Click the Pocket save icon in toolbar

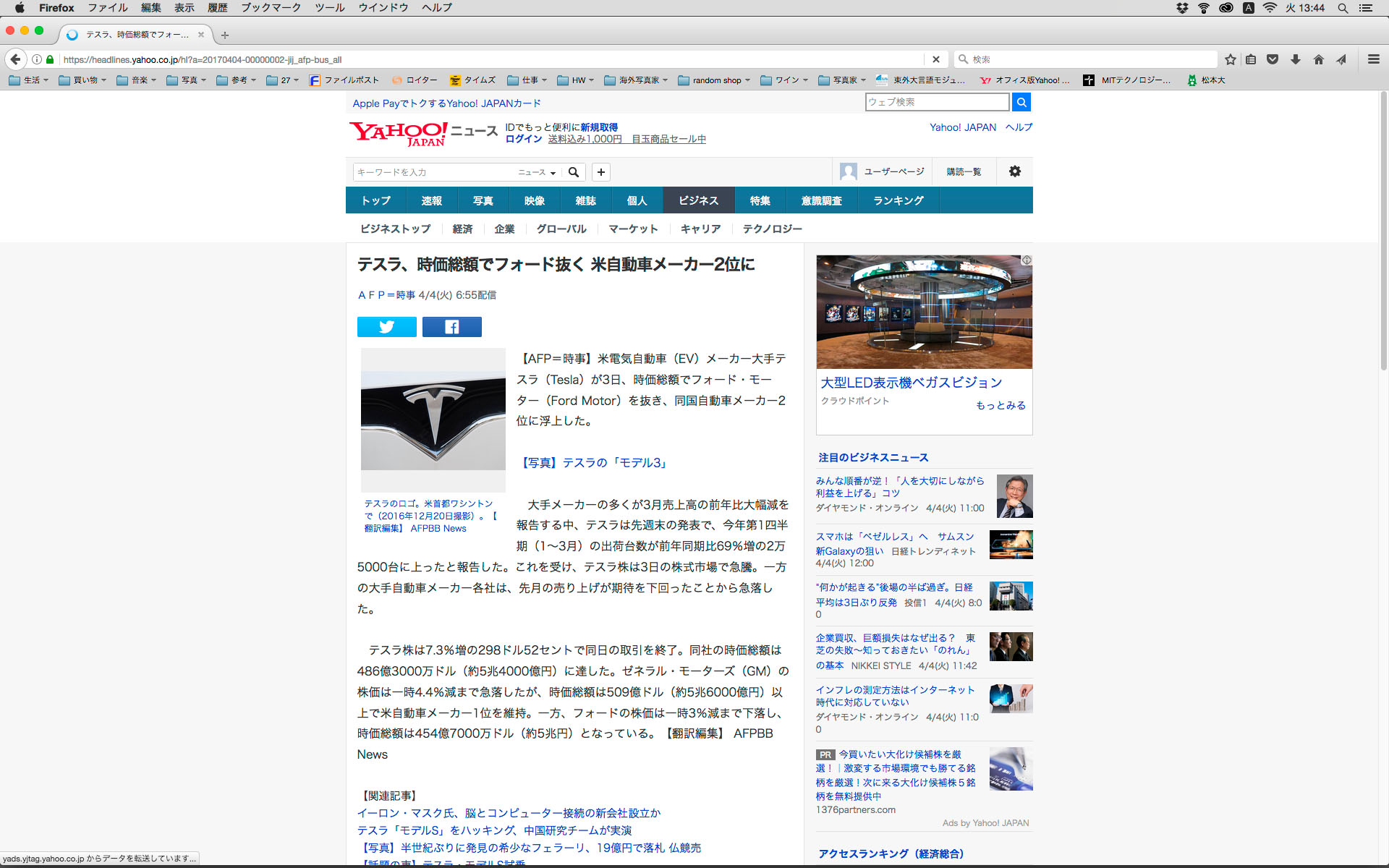tap(1273, 59)
